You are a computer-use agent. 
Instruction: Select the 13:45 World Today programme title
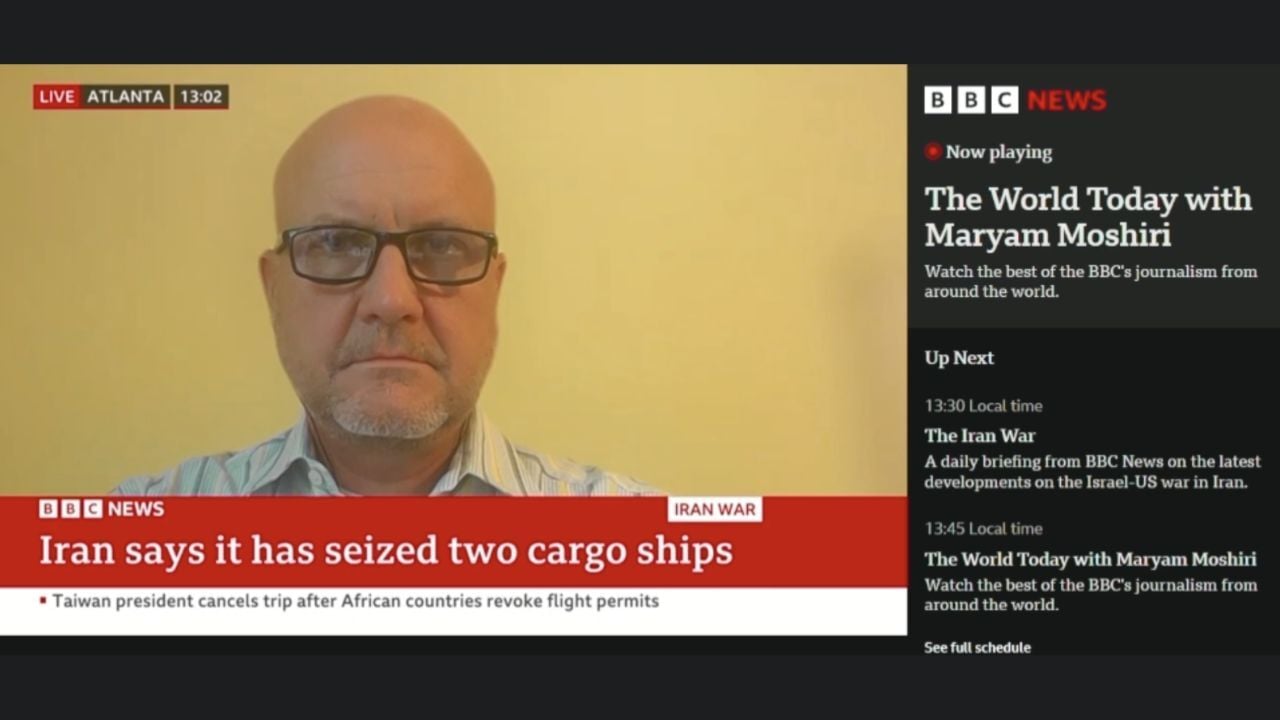tap(1090, 559)
